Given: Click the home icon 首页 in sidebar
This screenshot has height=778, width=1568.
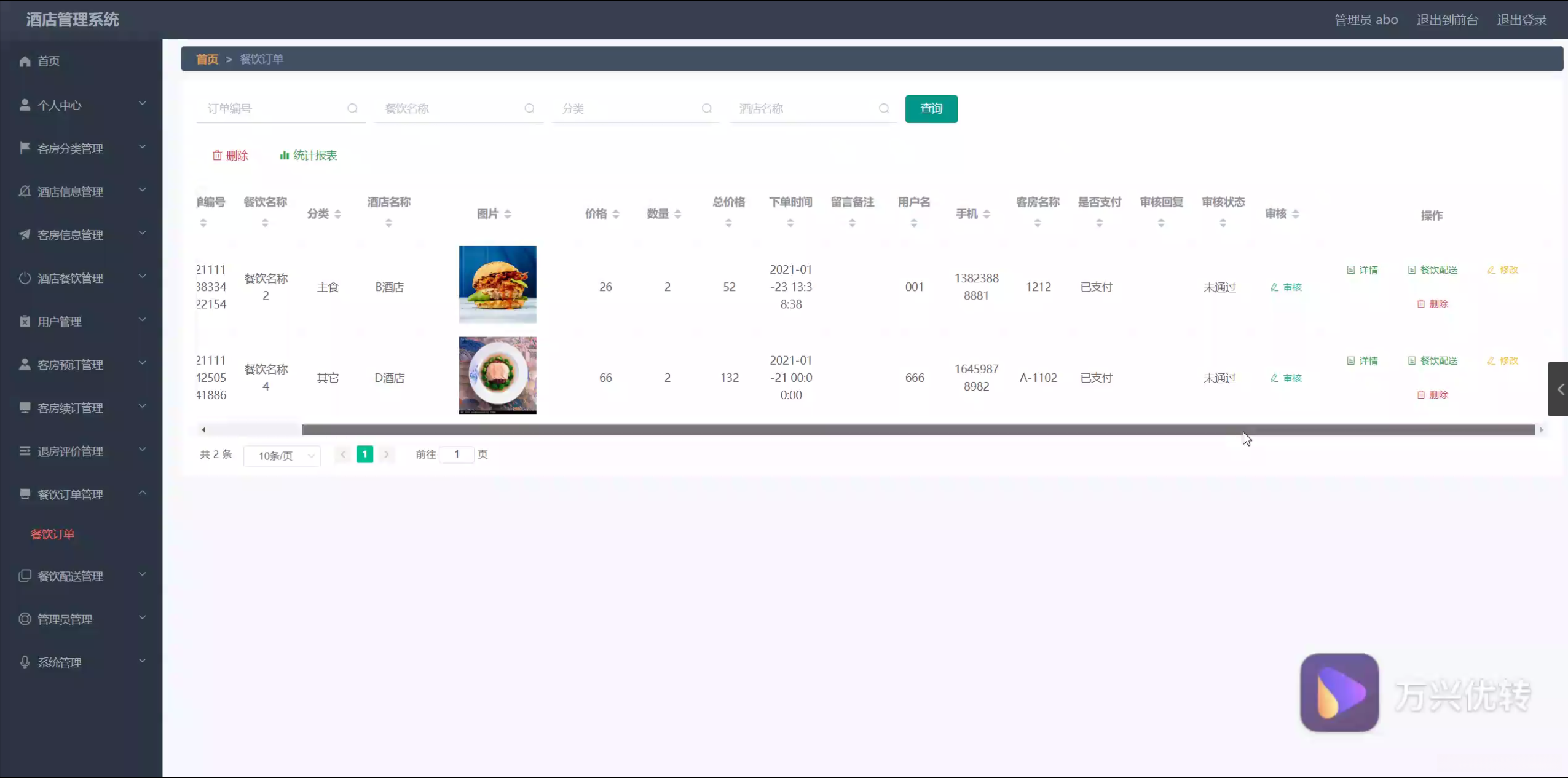Looking at the screenshot, I should (x=25, y=61).
